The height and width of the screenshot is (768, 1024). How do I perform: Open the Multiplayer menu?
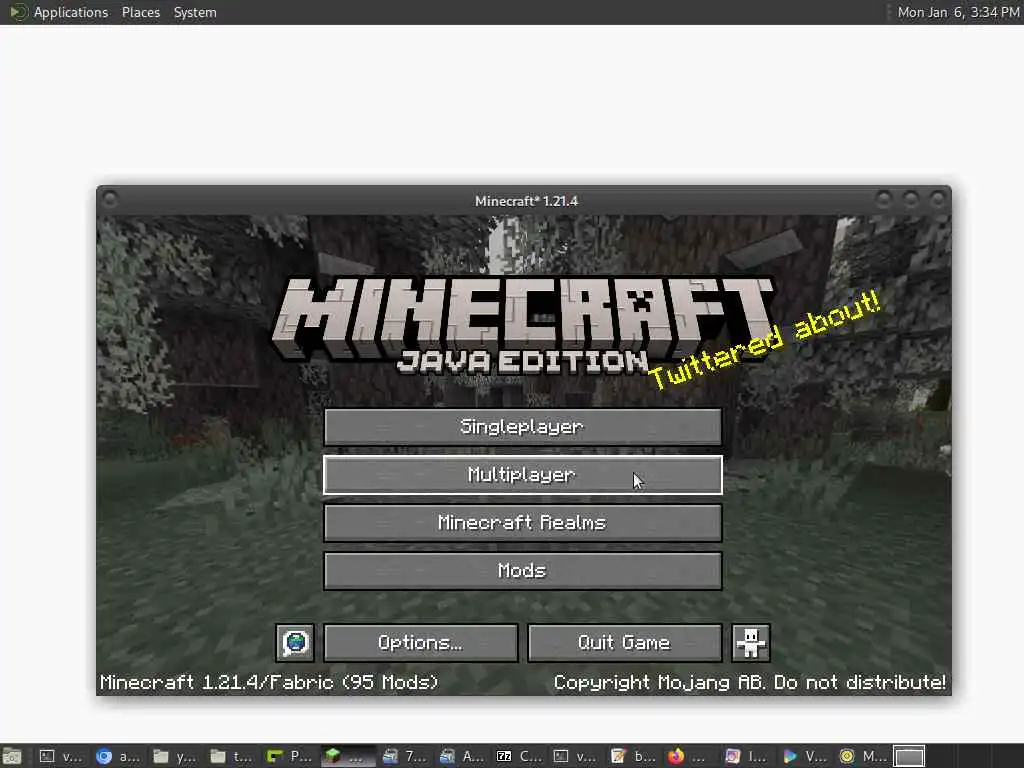point(522,475)
